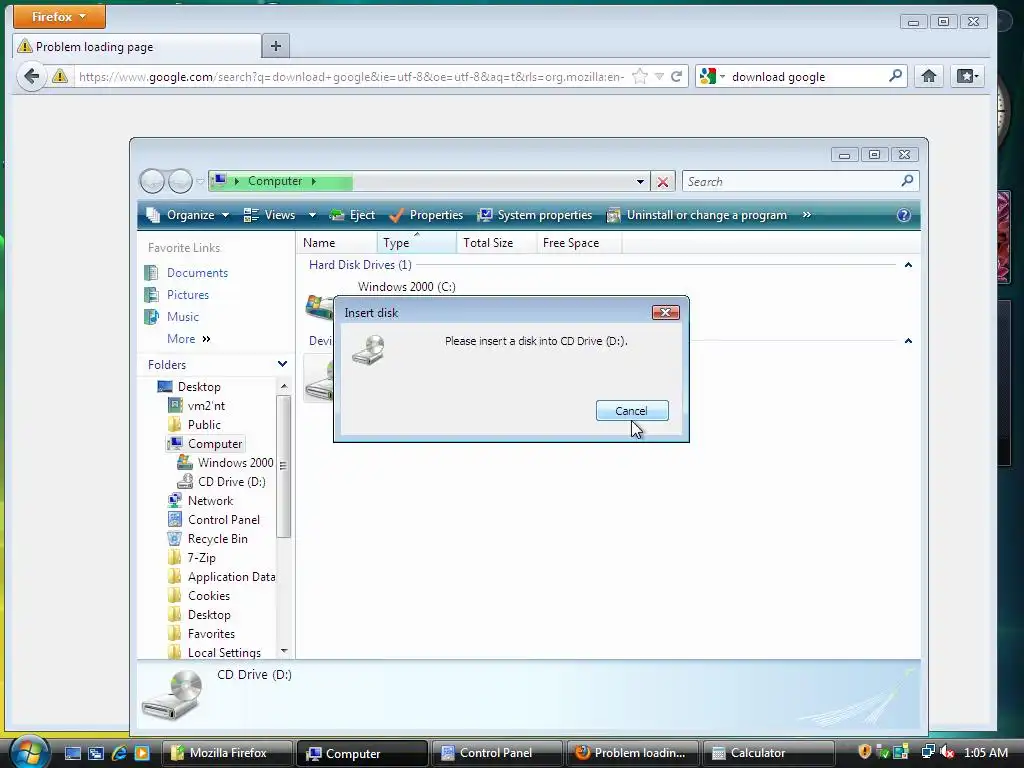This screenshot has width=1024, height=768.
Task: Click Uninstall or change a program
Action: (x=697, y=215)
